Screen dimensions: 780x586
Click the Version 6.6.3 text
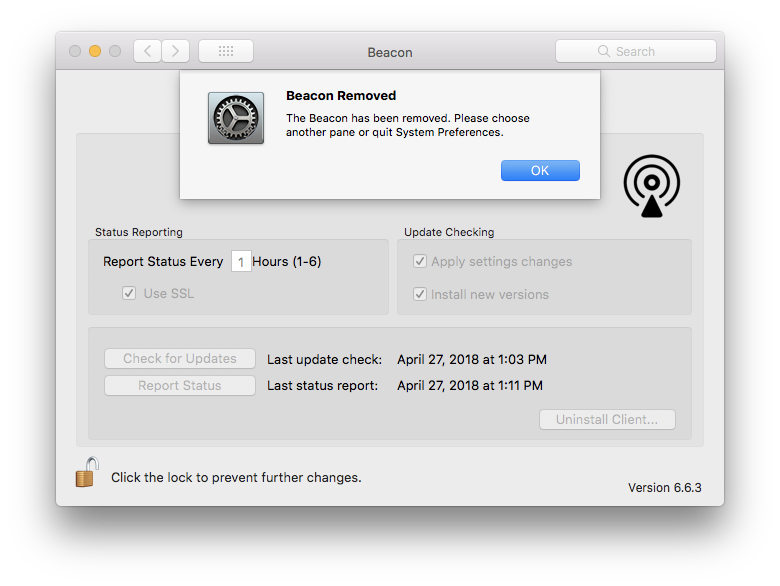click(x=665, y=488)
